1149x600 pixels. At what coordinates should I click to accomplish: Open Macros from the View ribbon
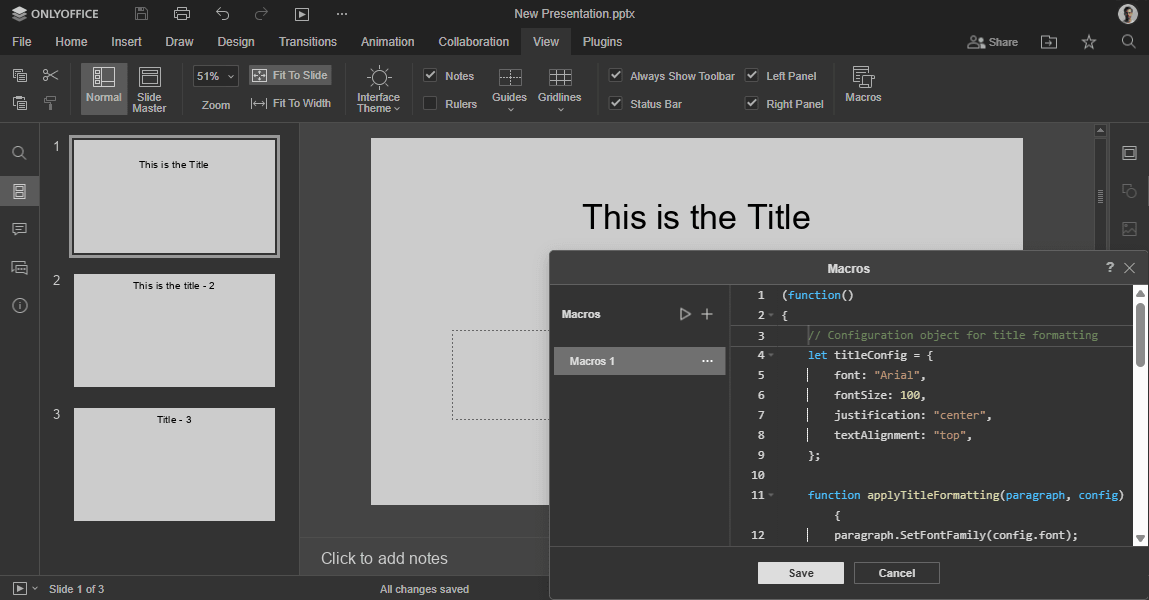tap(863, 84)
